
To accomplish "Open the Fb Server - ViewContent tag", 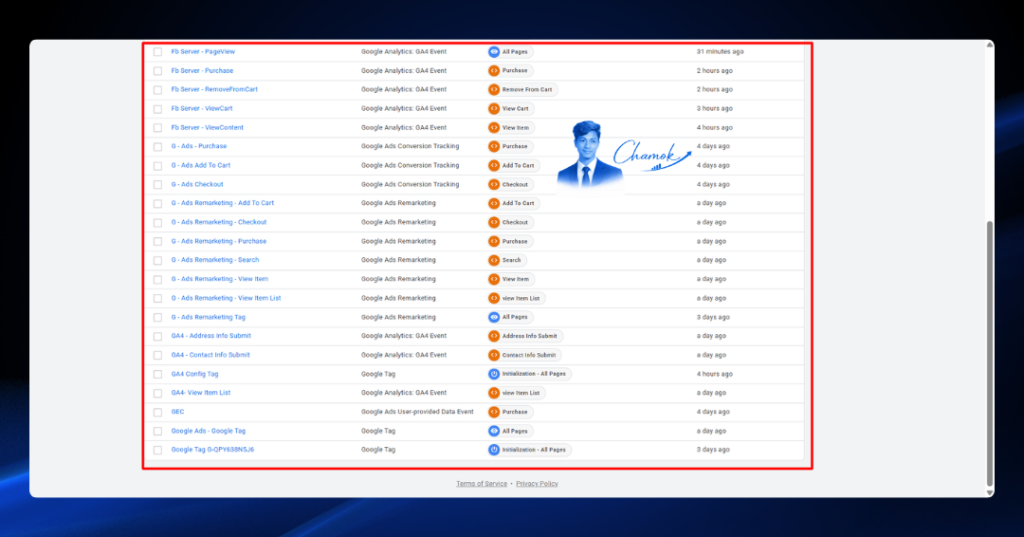I will click(207, 127).
